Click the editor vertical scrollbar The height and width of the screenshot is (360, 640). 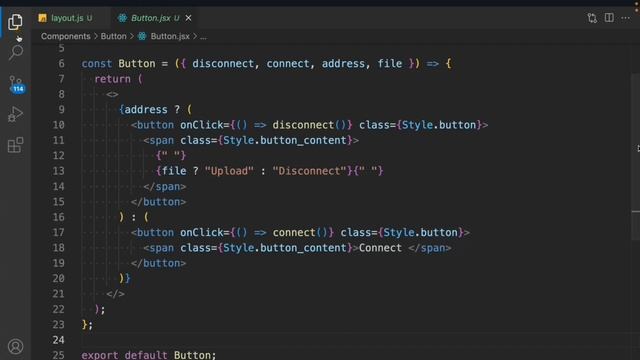[636, 157]
